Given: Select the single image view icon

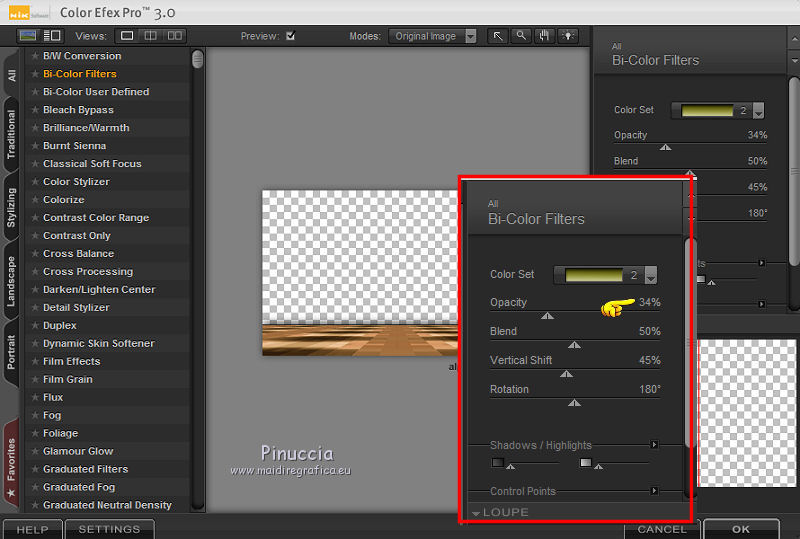Looking at the screenshot, I should [127, 36].
